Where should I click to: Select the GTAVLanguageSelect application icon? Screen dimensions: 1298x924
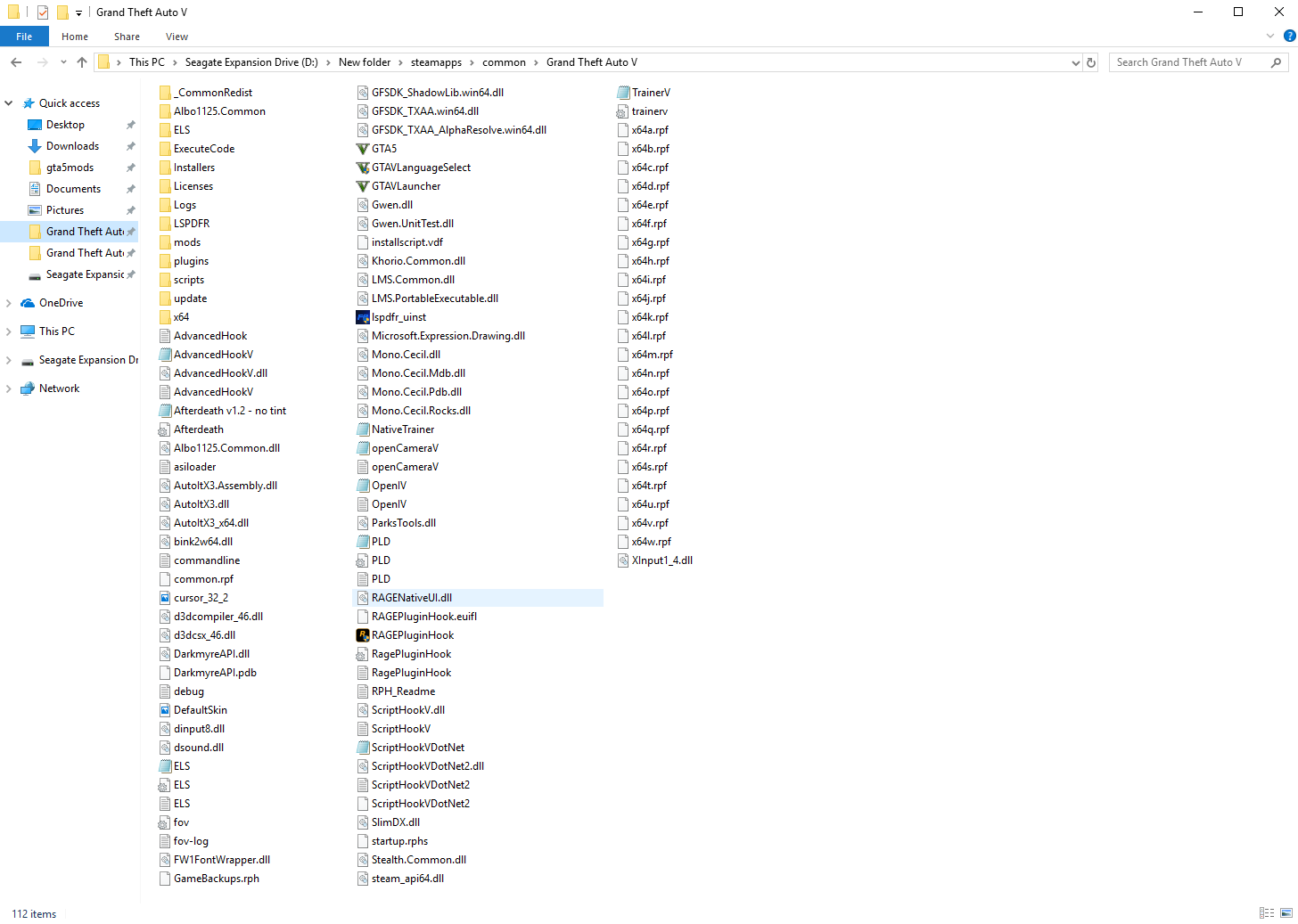362,168
